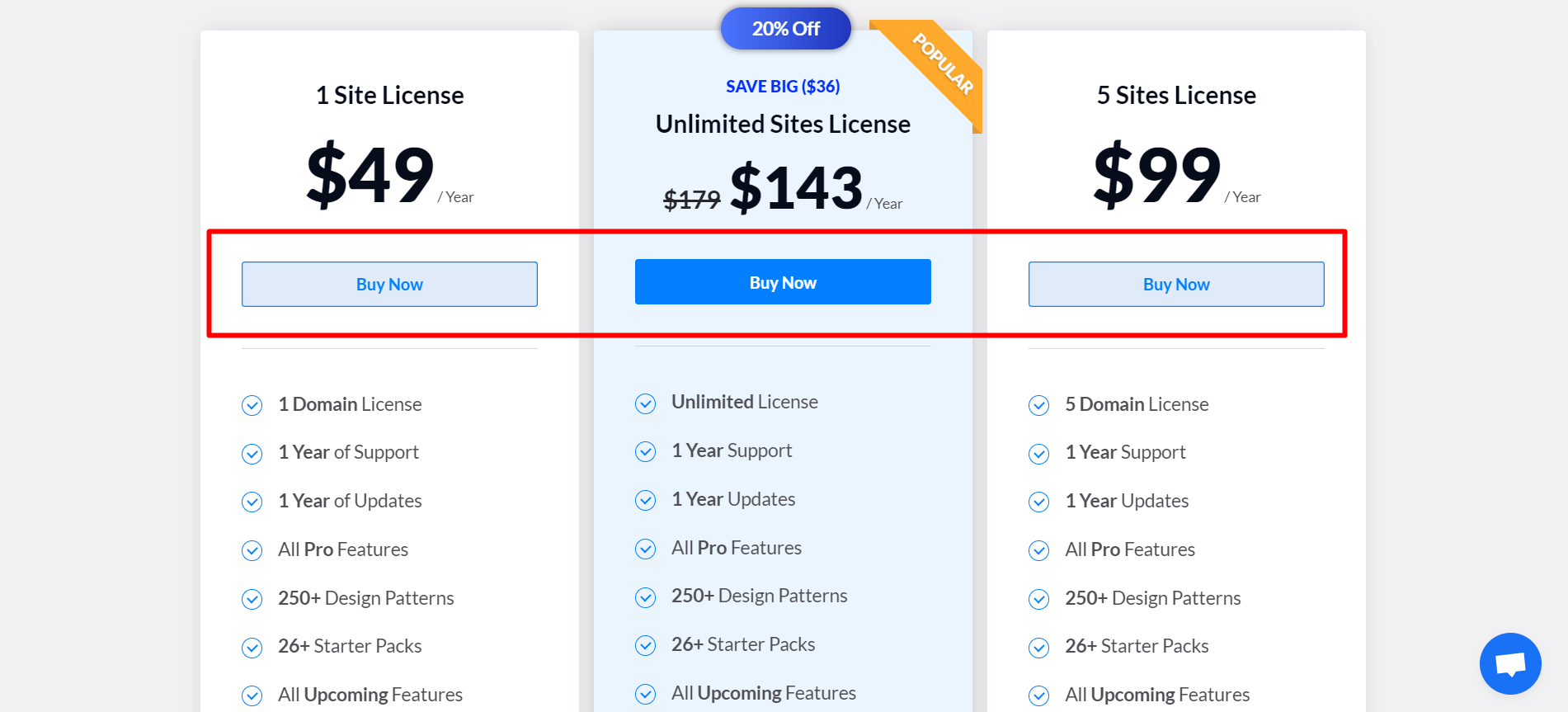Click Buy Now for 5 Sites License
The height and width of the screenshot is (712, 1568).
(1176, 285)
